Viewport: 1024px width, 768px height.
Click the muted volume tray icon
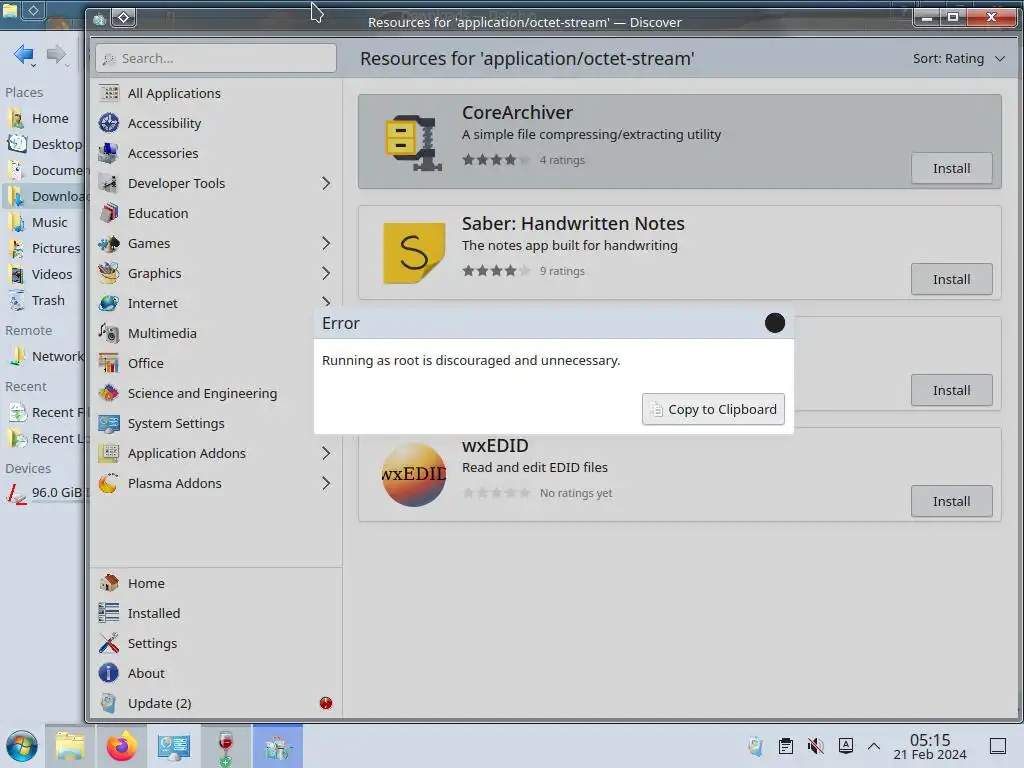pos(816,746)
